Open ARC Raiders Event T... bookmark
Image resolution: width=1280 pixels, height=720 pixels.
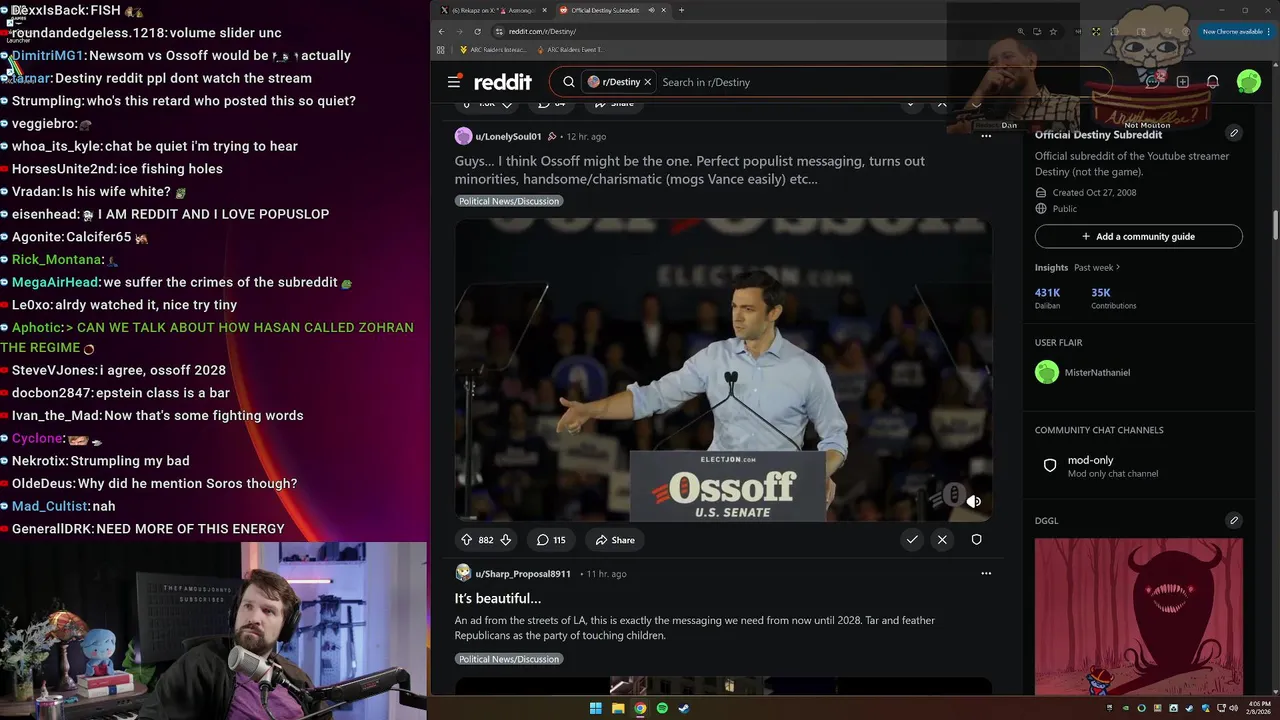coord(571,49)
